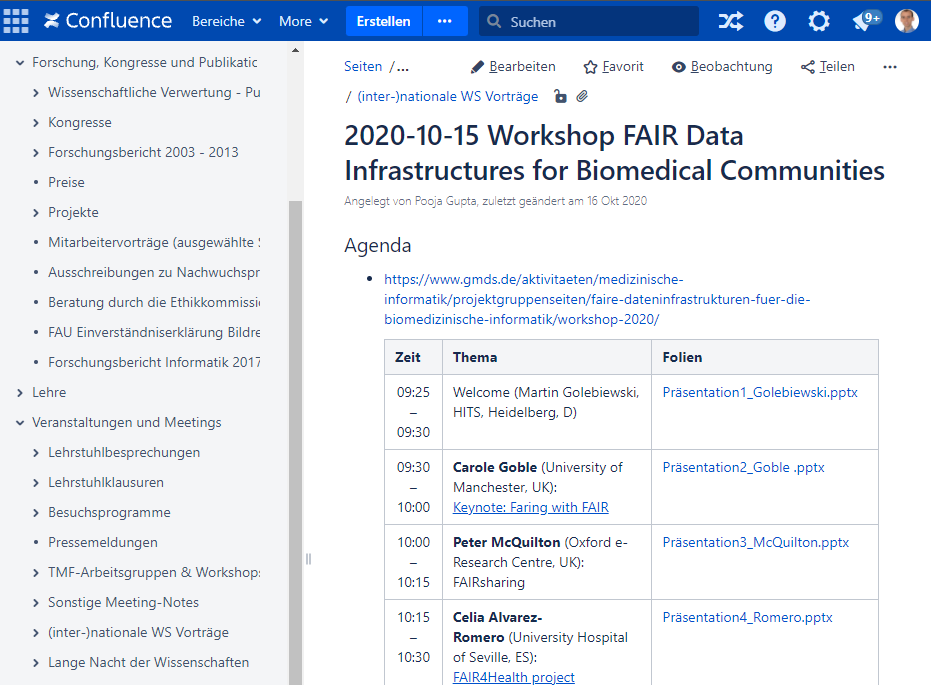This screenshot has height=685, width=931.
Task: Open FAU Einverständniserklärung page
Action: [154, 332]
